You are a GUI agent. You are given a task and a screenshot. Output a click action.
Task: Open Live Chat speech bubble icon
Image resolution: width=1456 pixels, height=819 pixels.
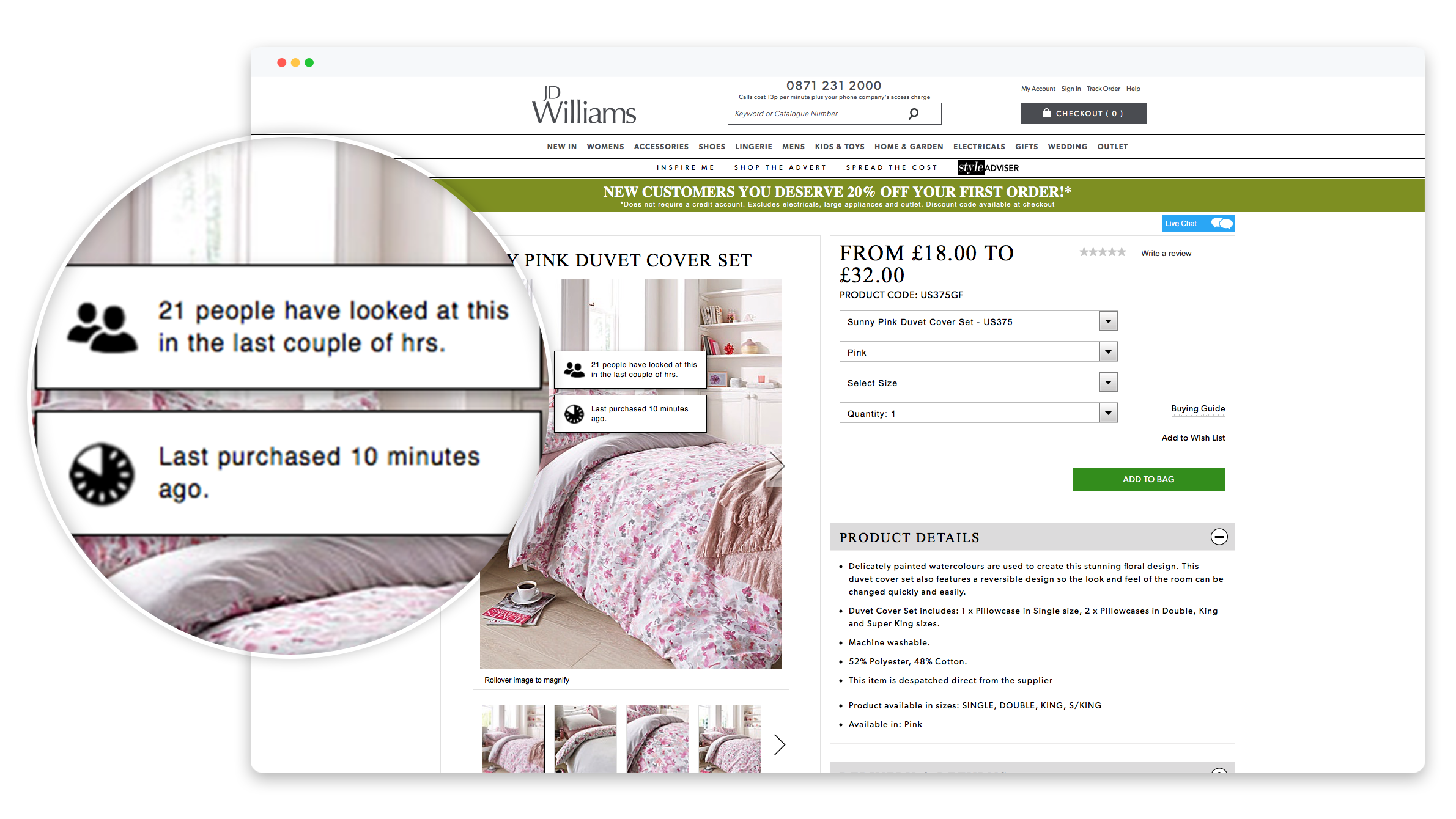tap(1222, 223)
